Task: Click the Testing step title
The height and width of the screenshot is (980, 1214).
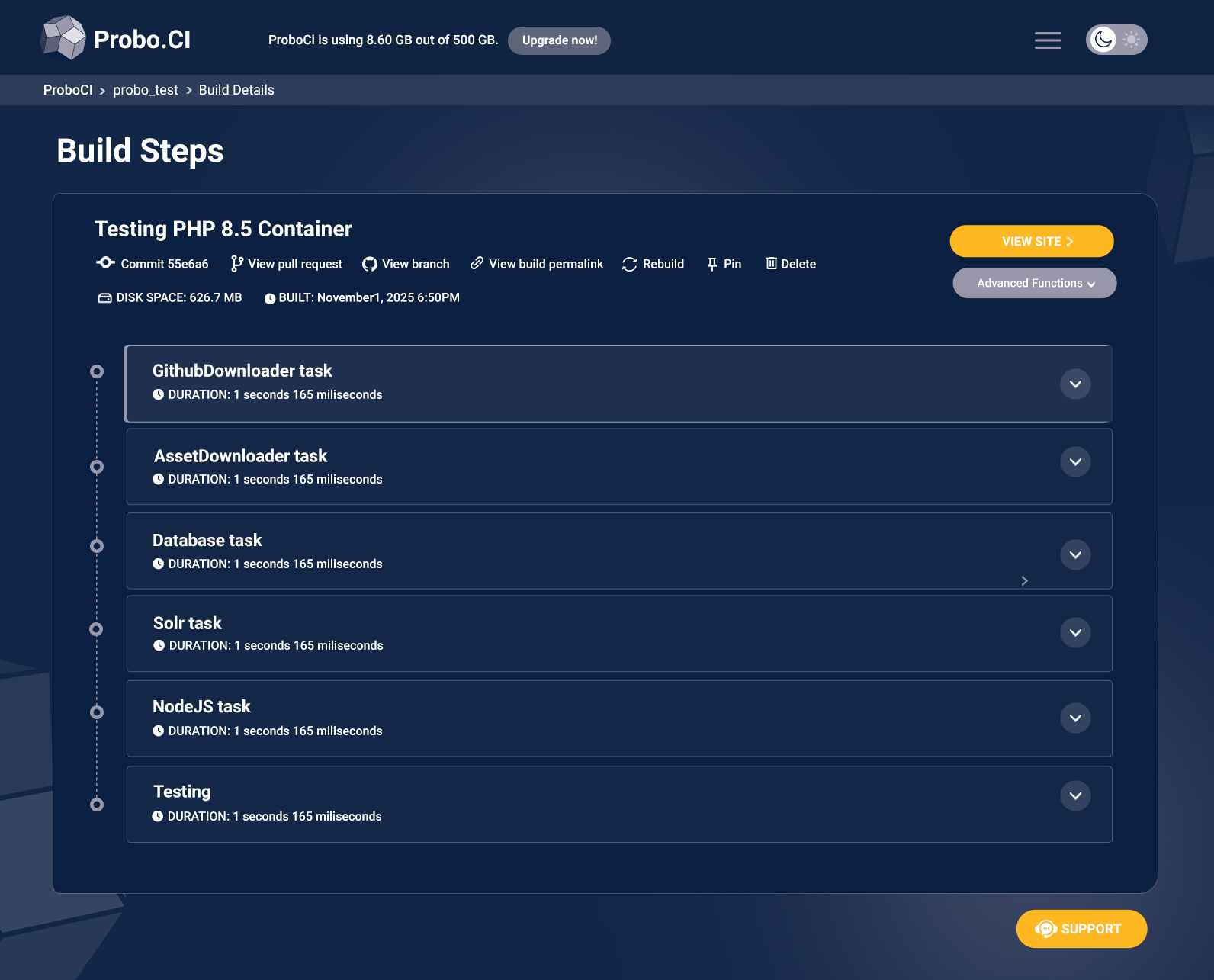Action: pos(182,792)
